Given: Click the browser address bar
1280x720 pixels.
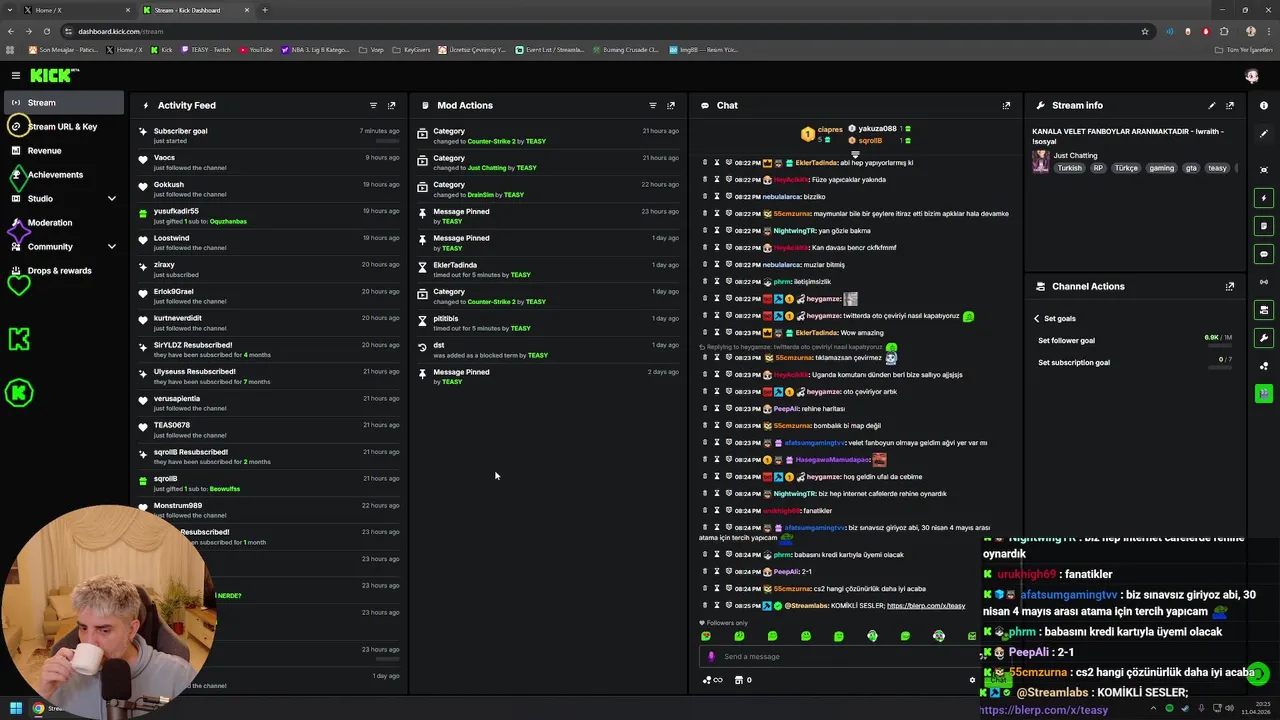Looking at the screenshot, I should [600, 31].
